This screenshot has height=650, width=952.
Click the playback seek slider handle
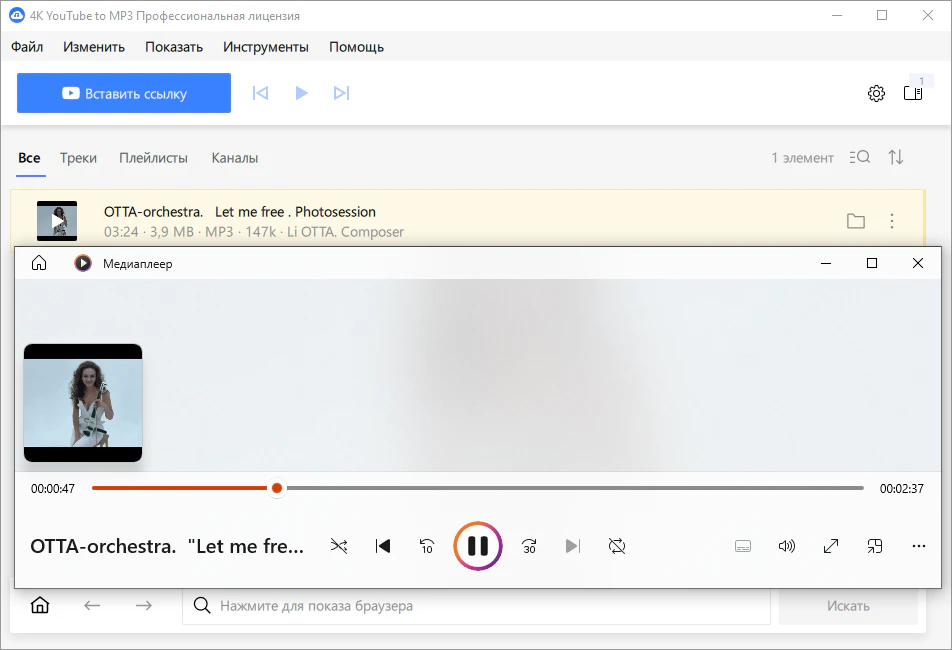point(277,488)
